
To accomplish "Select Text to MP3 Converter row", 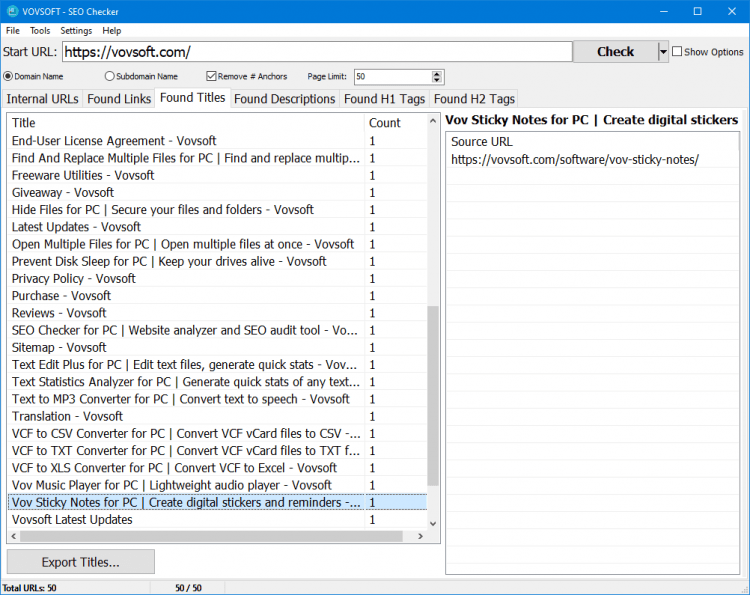I will (x=217, y=399).
